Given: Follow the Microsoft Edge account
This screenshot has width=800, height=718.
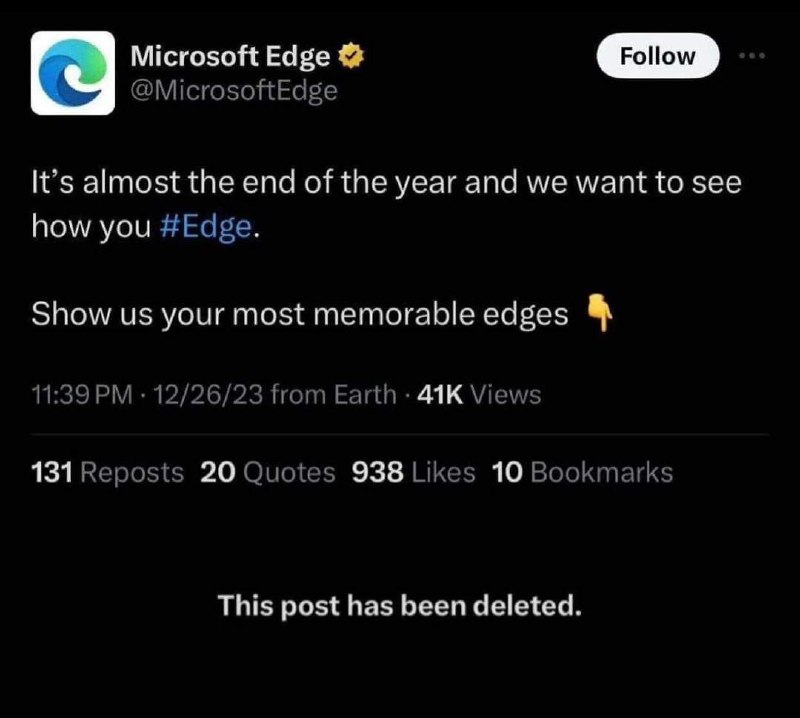Looking at the screenshot, I should point(658,56).
